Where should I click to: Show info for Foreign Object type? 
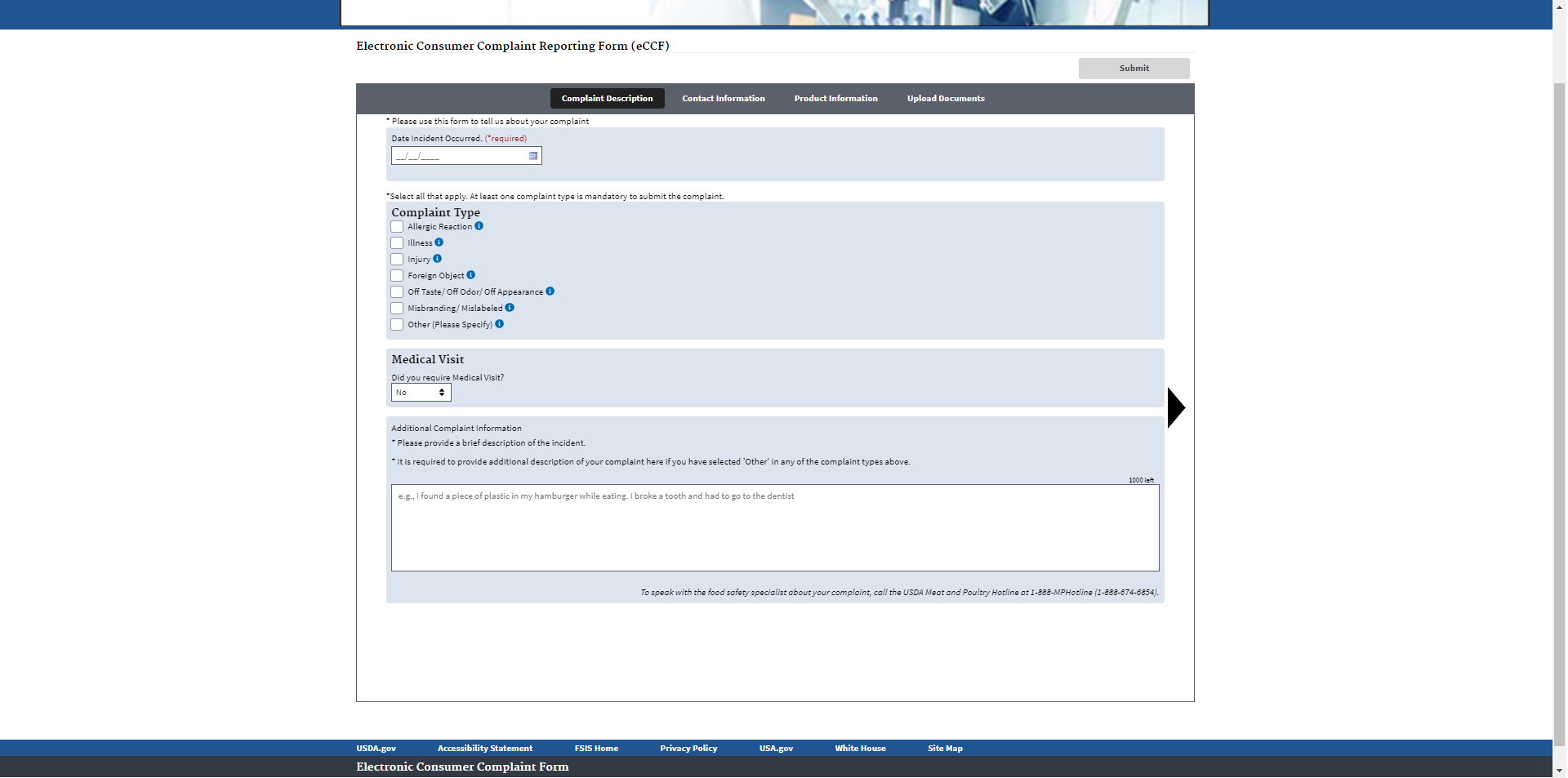pyautogui.click(x=471, y=275)
